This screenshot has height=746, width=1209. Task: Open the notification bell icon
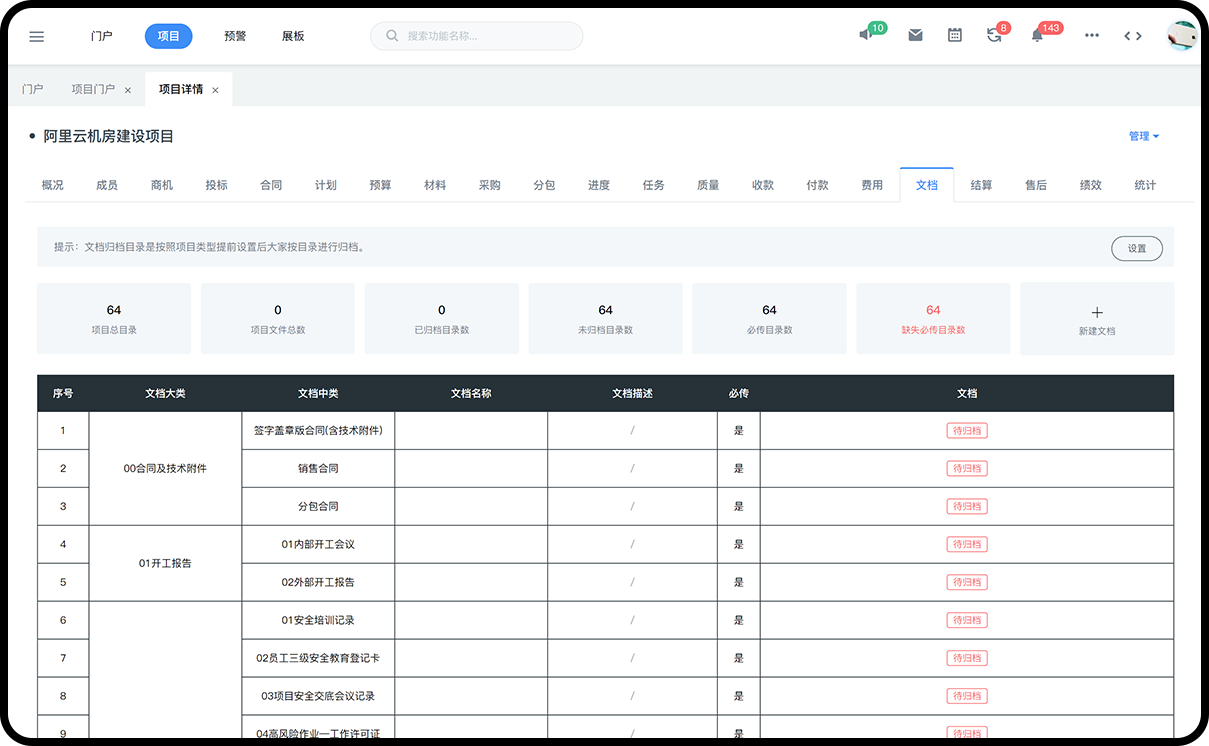[x=1038, y=35]
